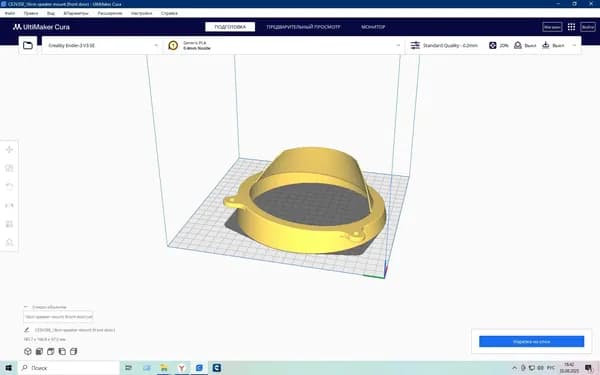The height and width of the screenshot is (375, 600).
Task: Select the Rotate tool in left toolbar
Action: pyautogui.click(x=9, y=187)
